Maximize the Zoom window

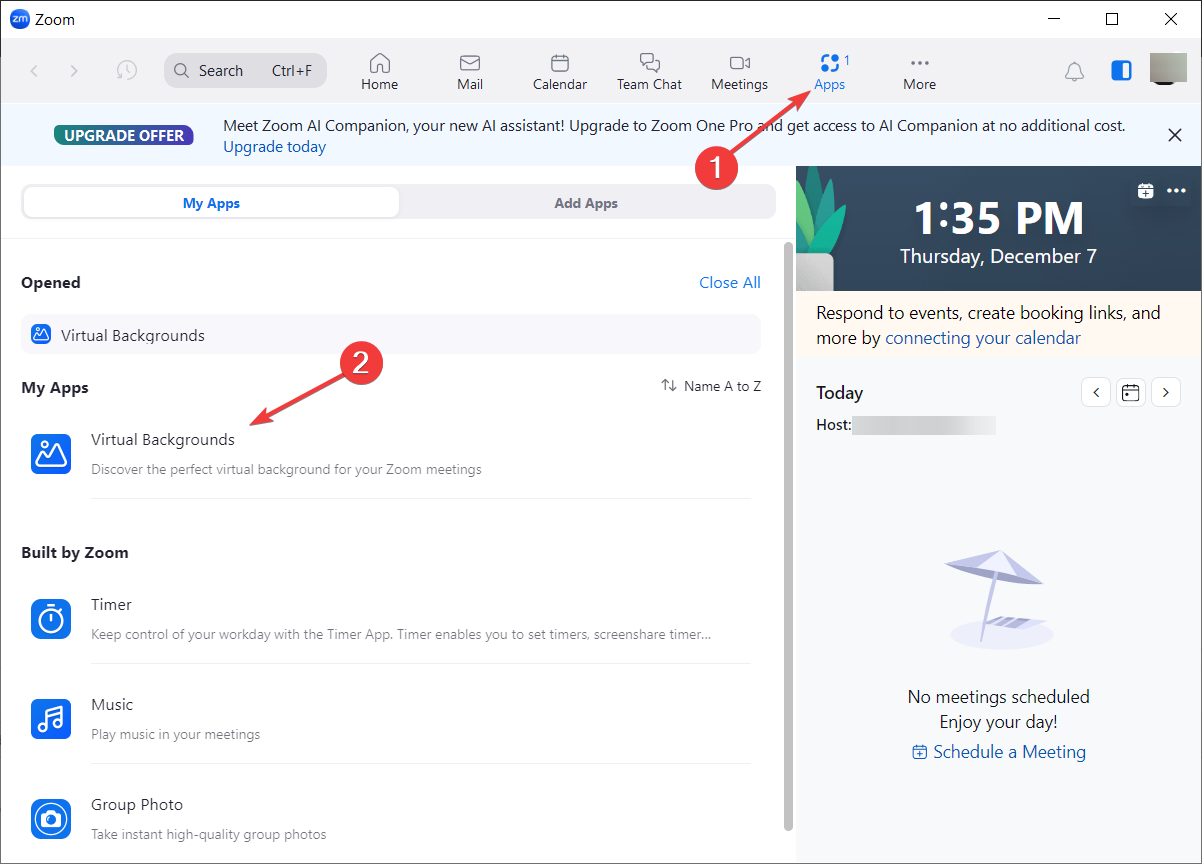coord(1112,19)
